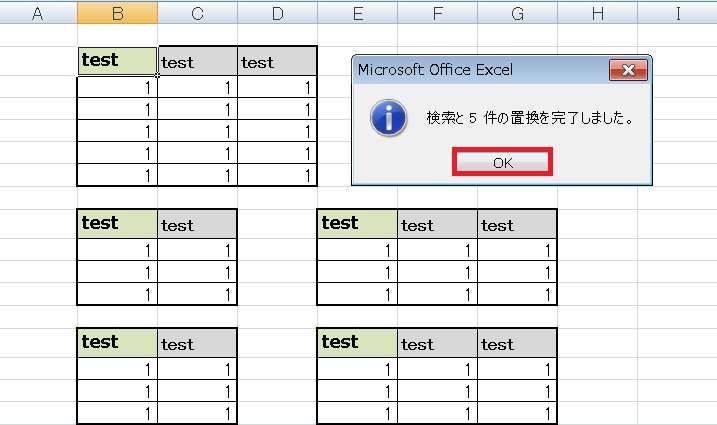Click the active green test cell in top table
The image size is (717, 425).
pos(117,60)
